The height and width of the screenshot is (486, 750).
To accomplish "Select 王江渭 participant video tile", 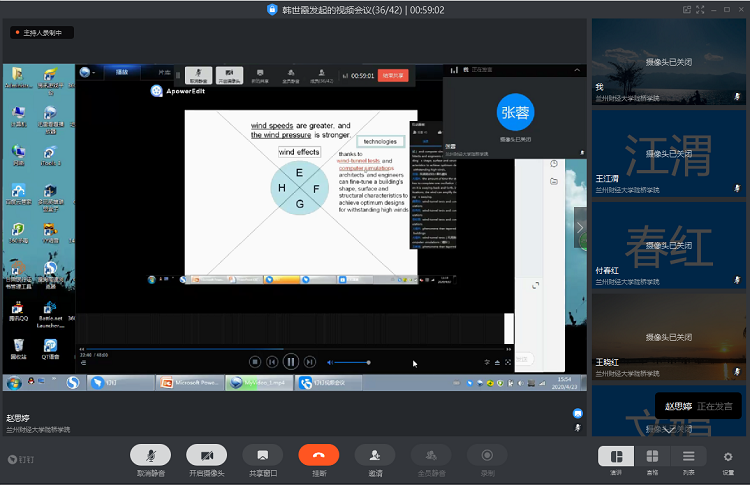I will (669, 155).
